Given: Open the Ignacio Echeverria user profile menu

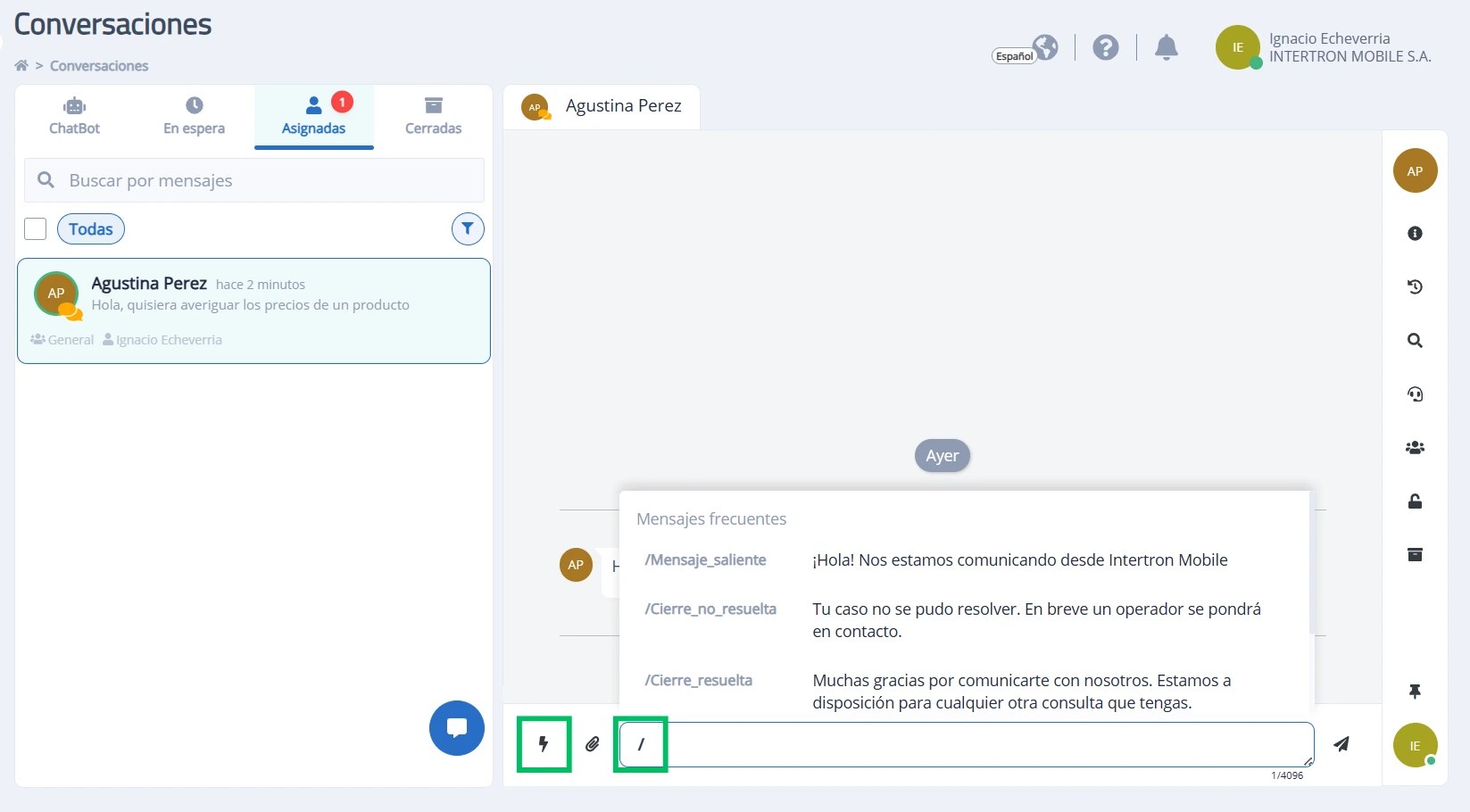Looking at the screenshot, I should tap(1324, 47).
